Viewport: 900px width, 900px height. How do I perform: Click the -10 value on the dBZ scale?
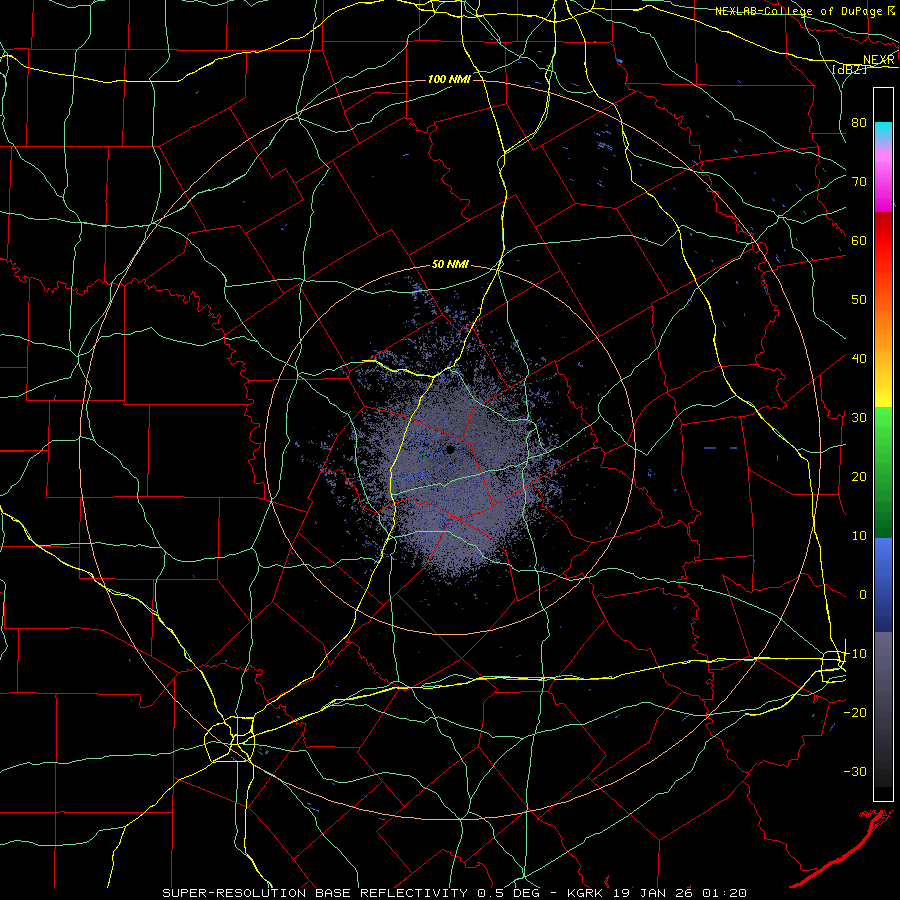pyautogui.click(x=855, y=654)
